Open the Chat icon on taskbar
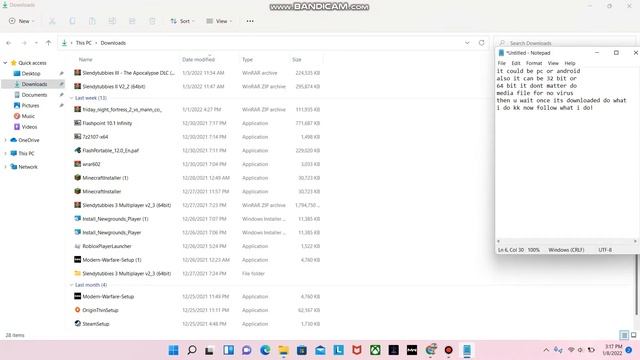This screenshot has width=640, height=360. pos(247,350)
